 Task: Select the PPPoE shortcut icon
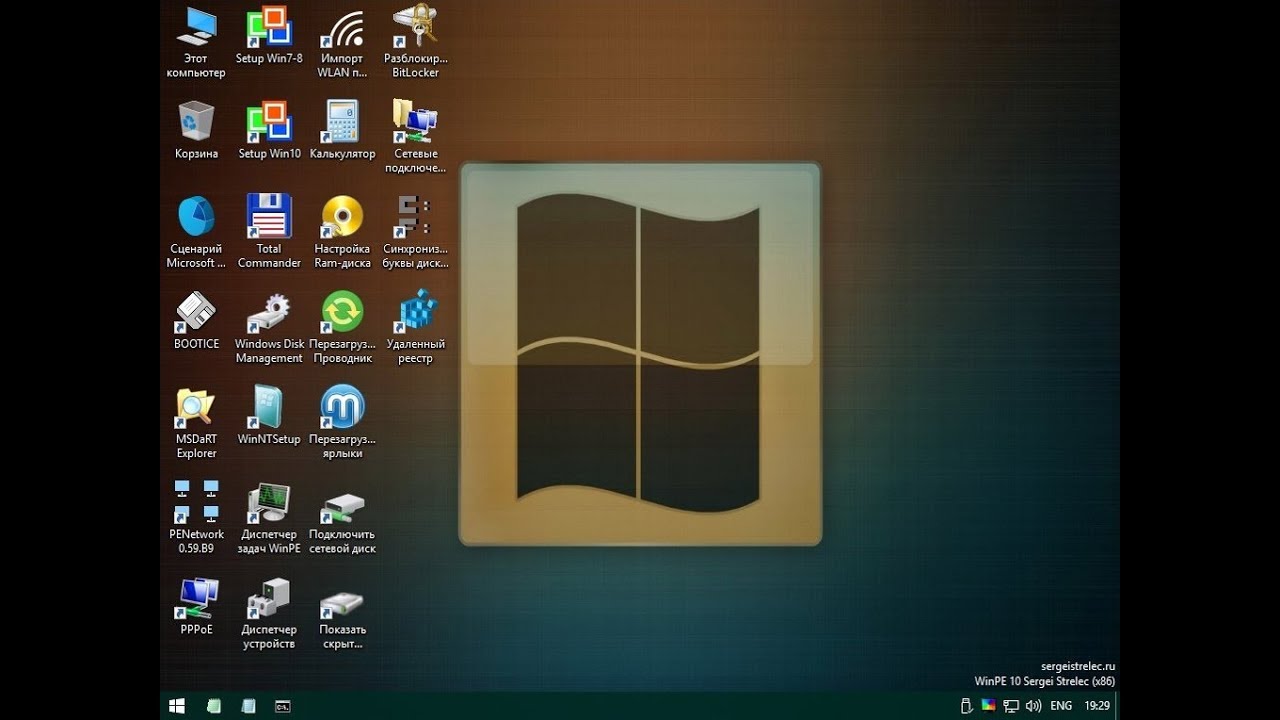[196, 606]
